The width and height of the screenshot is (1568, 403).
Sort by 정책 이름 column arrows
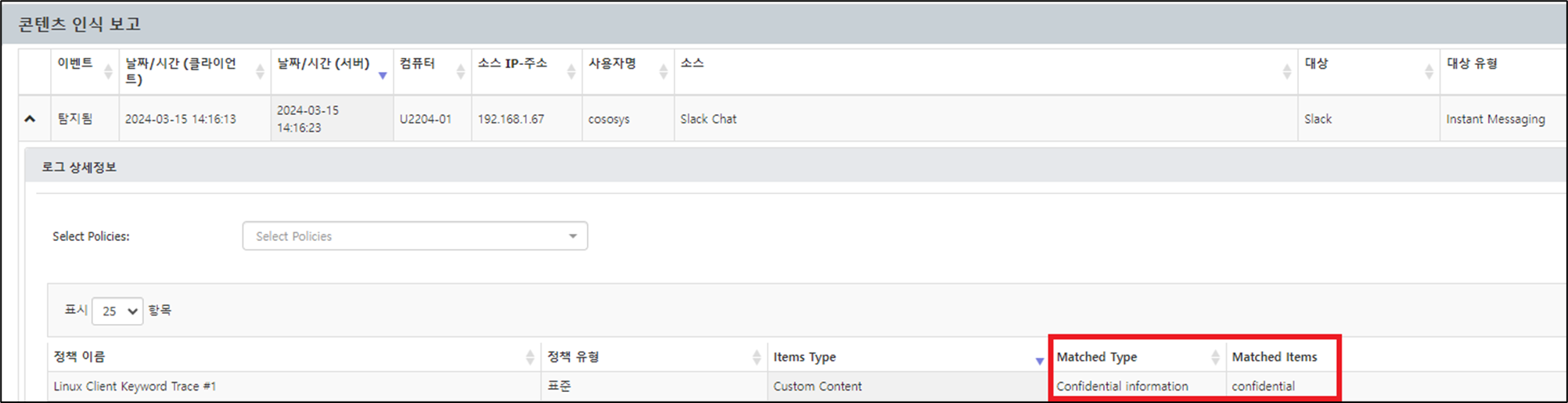(x=530, y=357)
